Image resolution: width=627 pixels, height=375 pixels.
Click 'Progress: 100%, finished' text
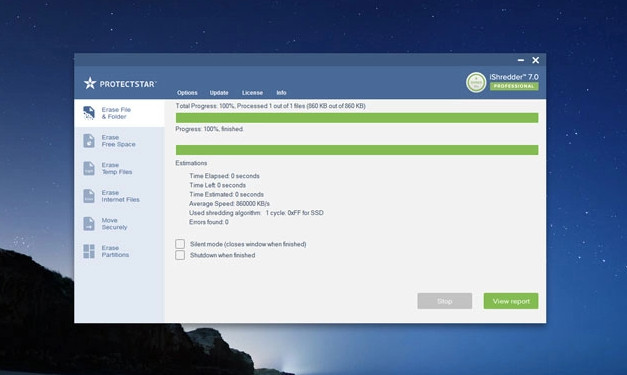pos(209,129)
